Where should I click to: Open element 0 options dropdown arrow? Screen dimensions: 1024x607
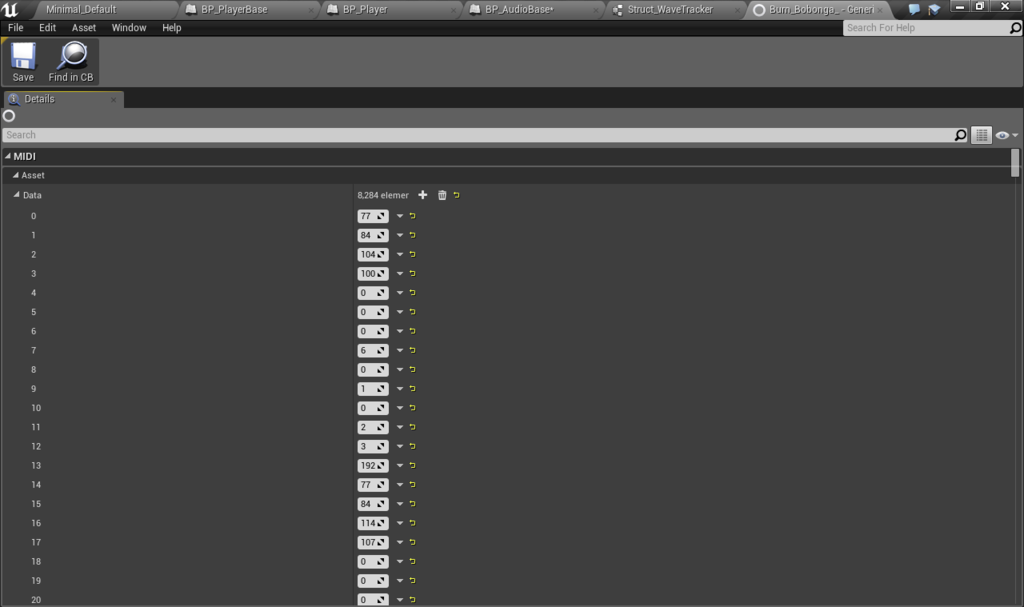[x=400, y=216]
